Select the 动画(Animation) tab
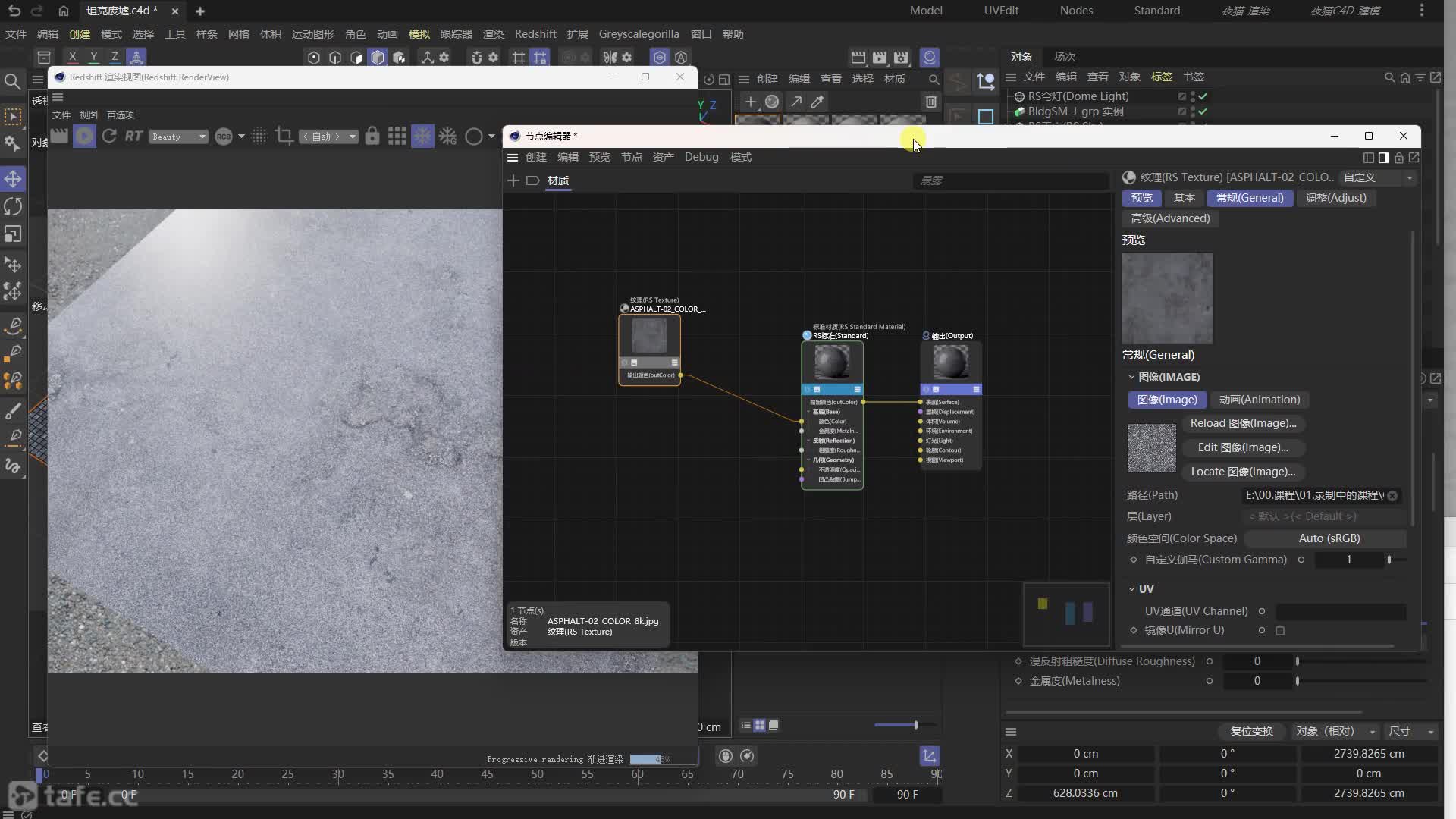Viewport: 1456px width, 819px height. [x=1260, y=400]
